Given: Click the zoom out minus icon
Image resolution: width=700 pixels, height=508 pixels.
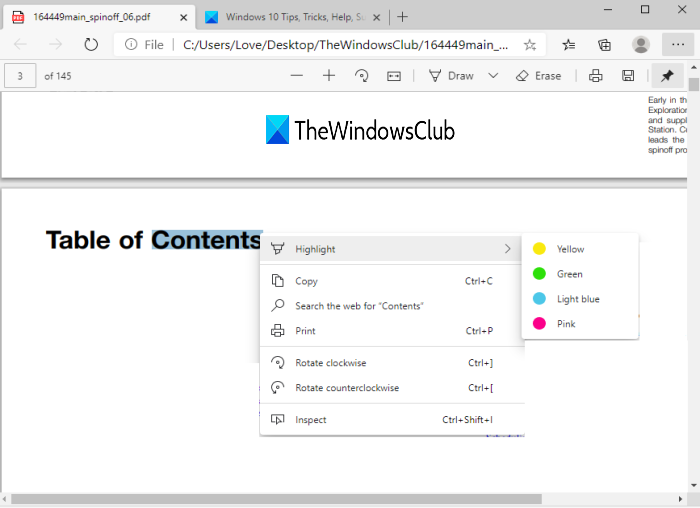Looking at the screenshot, I should pos(296,76).
